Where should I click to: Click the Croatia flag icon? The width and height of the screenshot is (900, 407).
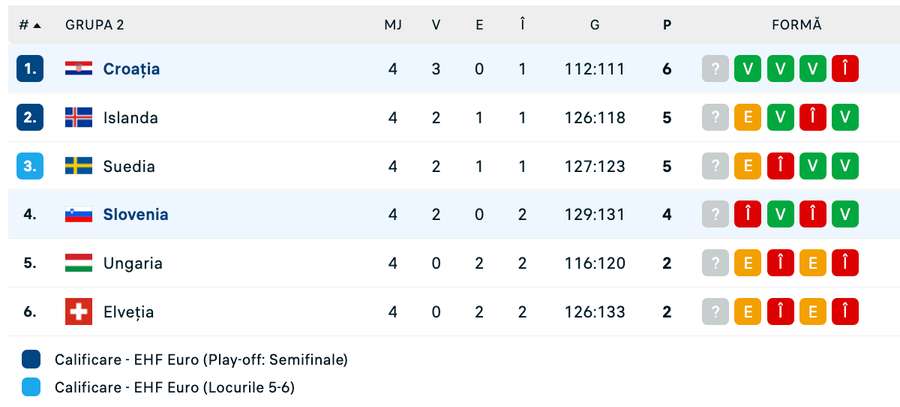point(79,69)
